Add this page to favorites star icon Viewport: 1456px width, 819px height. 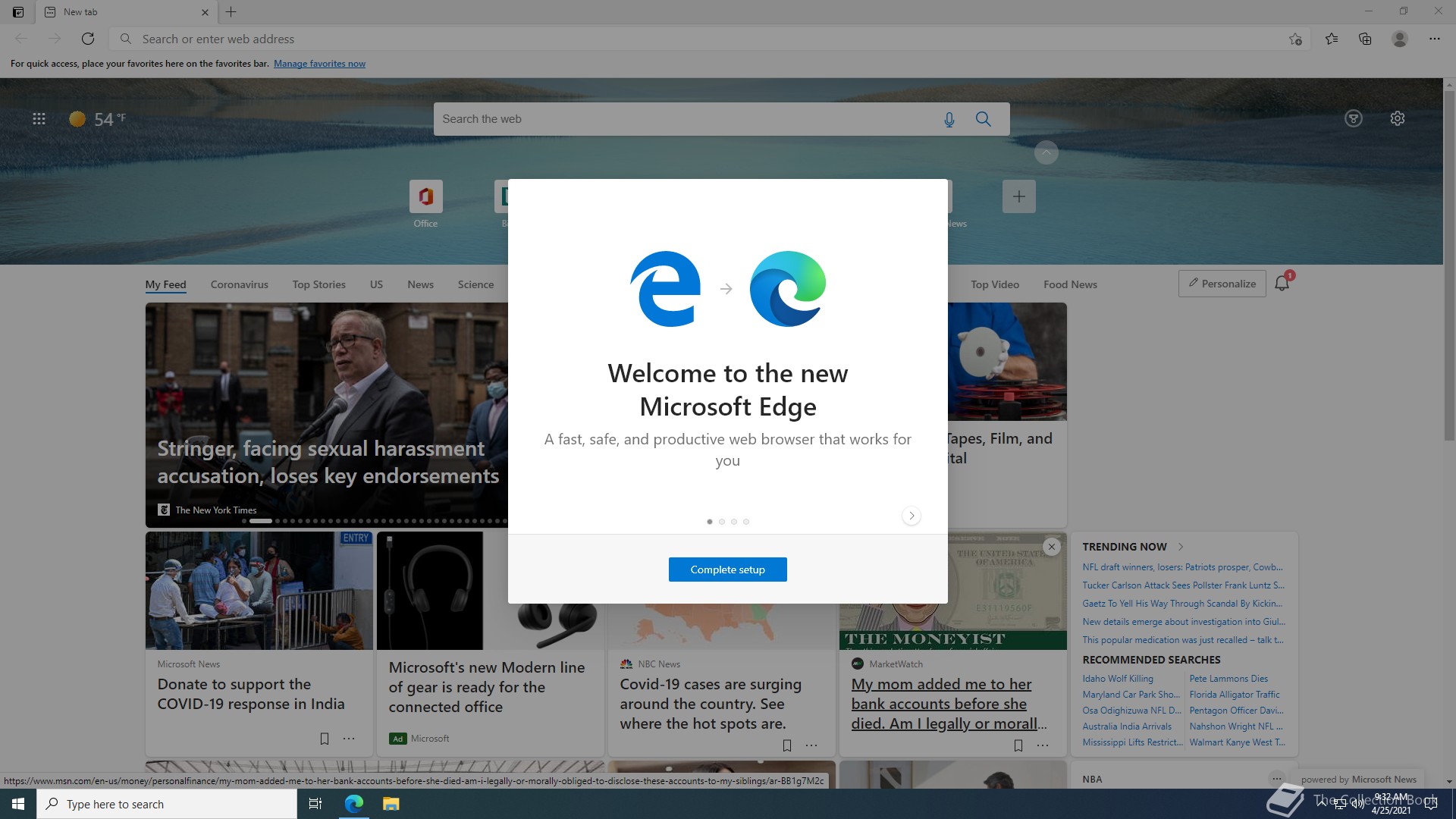(x=1295, y=39)
